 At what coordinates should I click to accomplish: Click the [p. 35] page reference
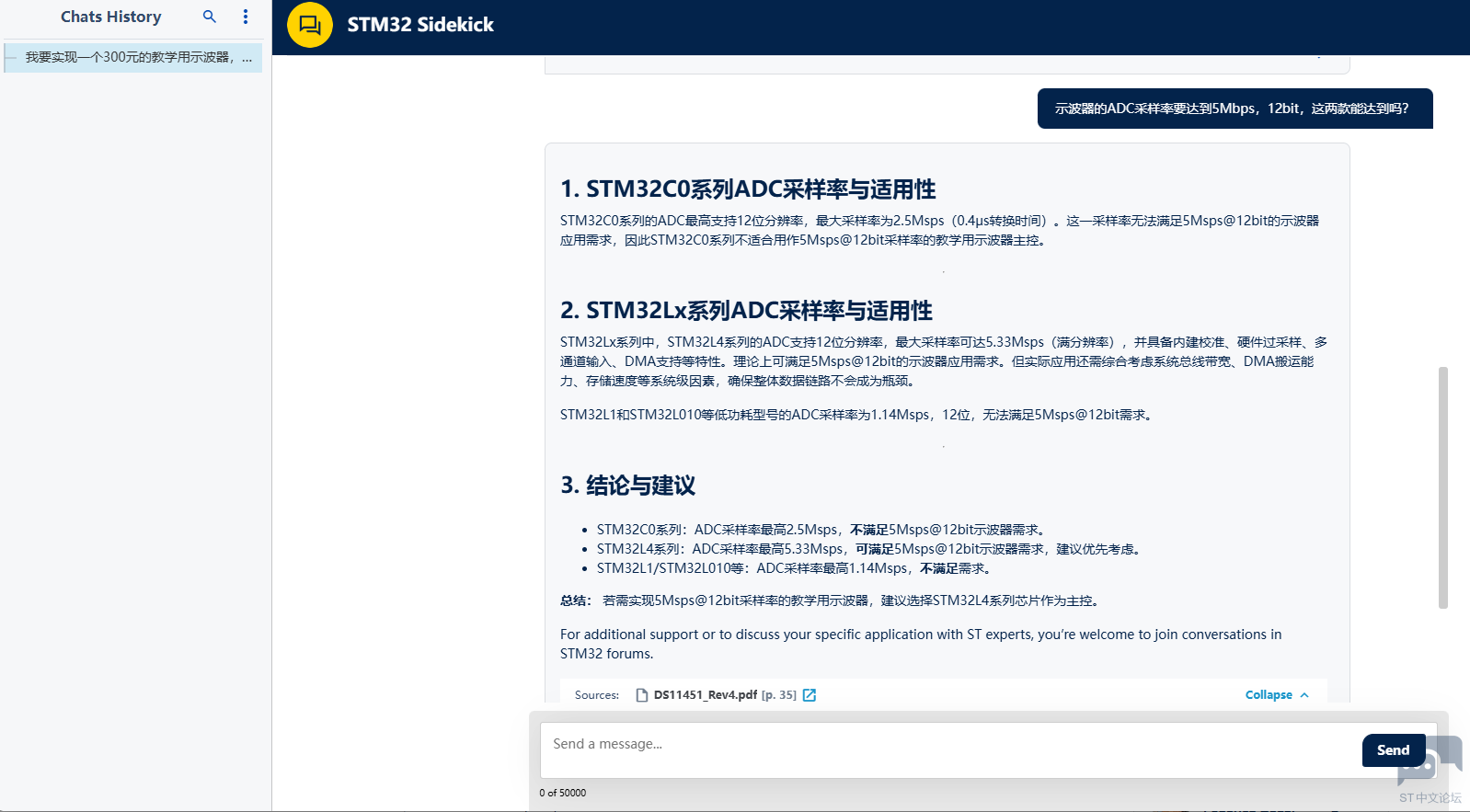coord(779,695)
